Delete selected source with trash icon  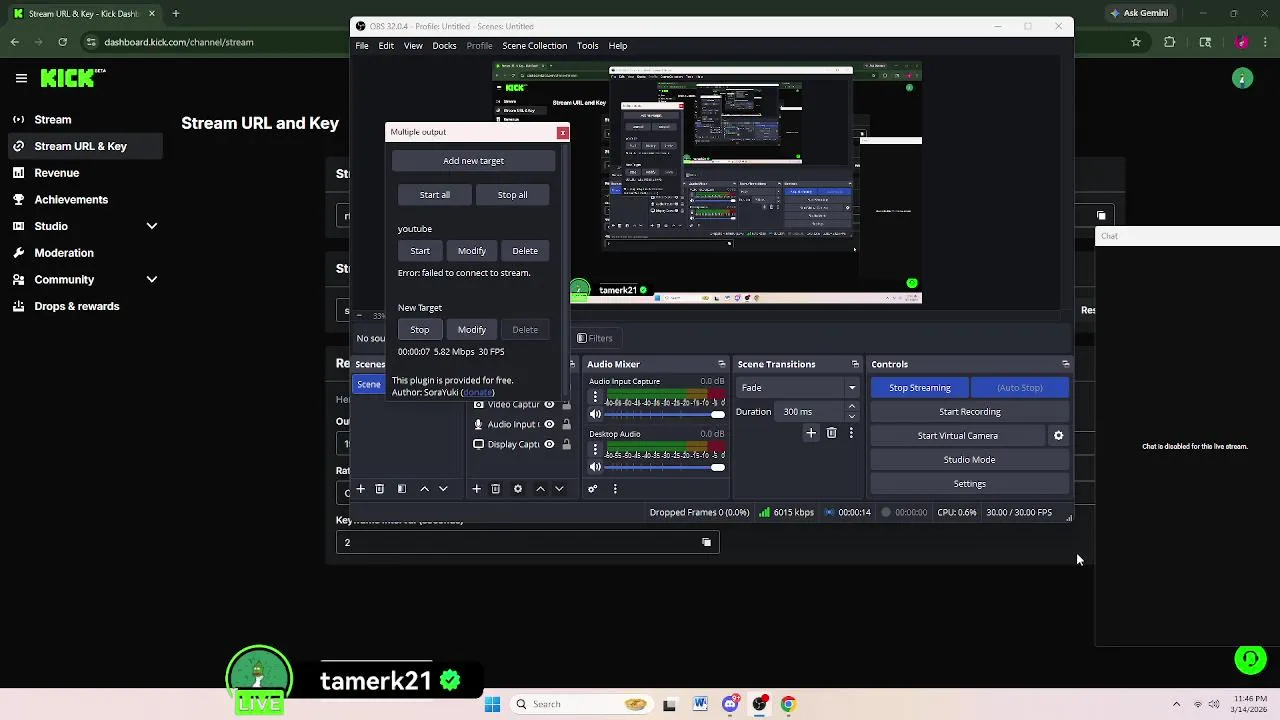point(496,489)
